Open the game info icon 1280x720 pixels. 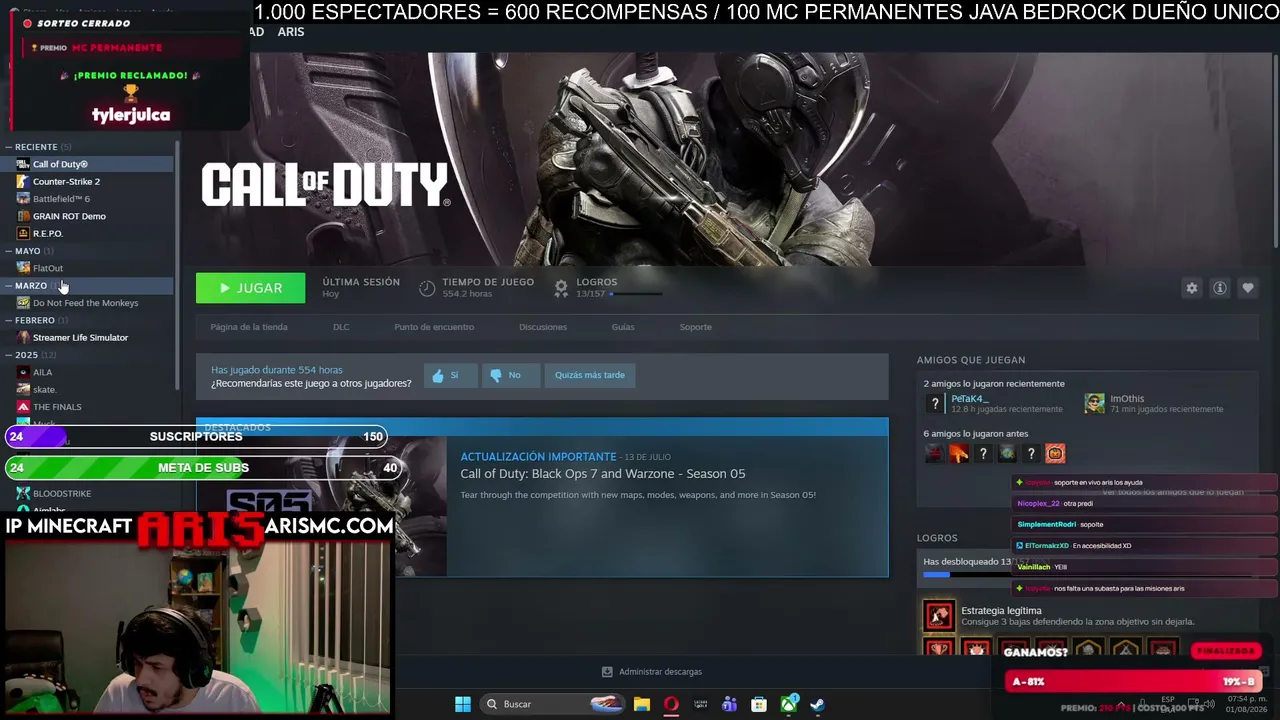[x=1220, y=288]
